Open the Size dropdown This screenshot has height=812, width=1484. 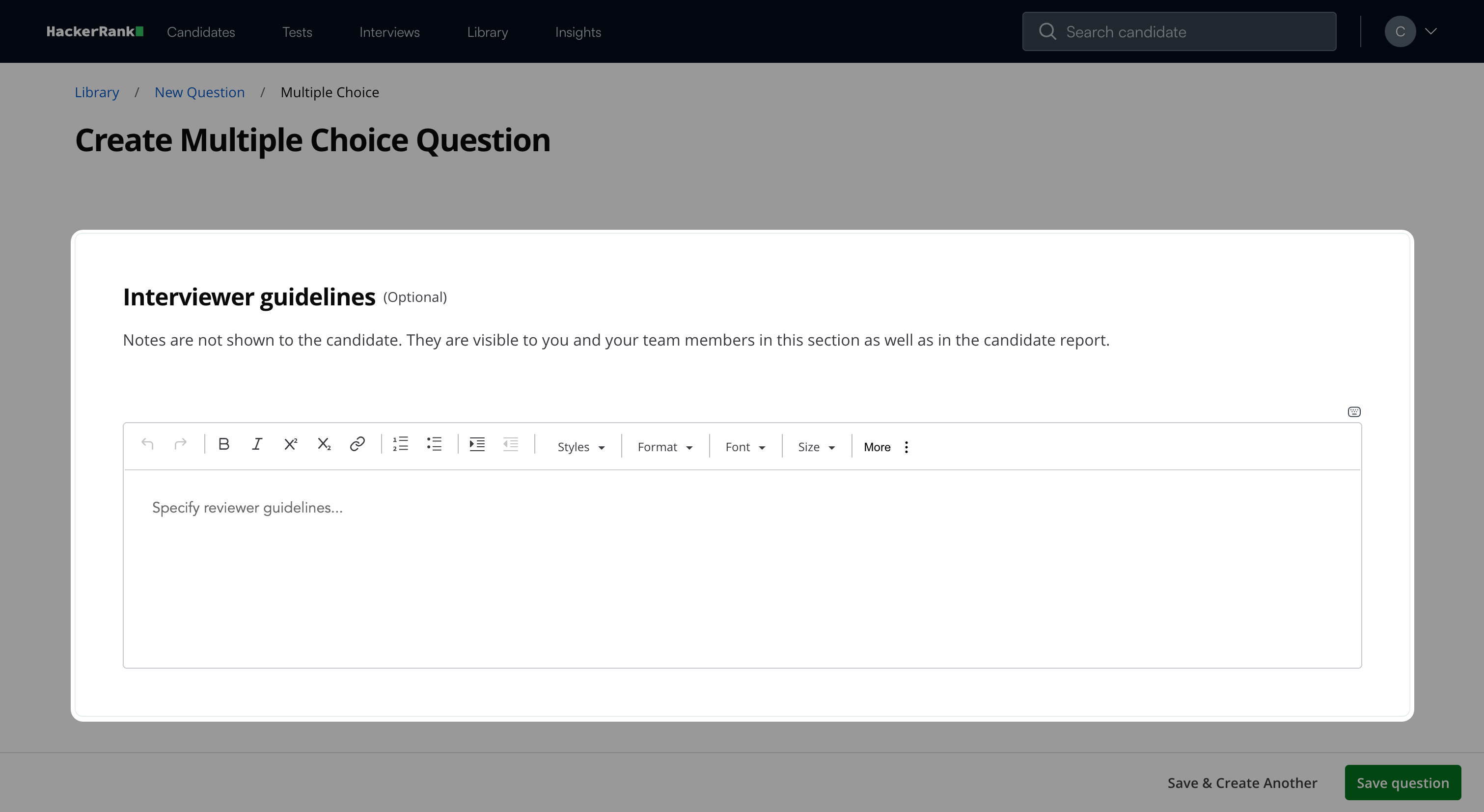816,447
